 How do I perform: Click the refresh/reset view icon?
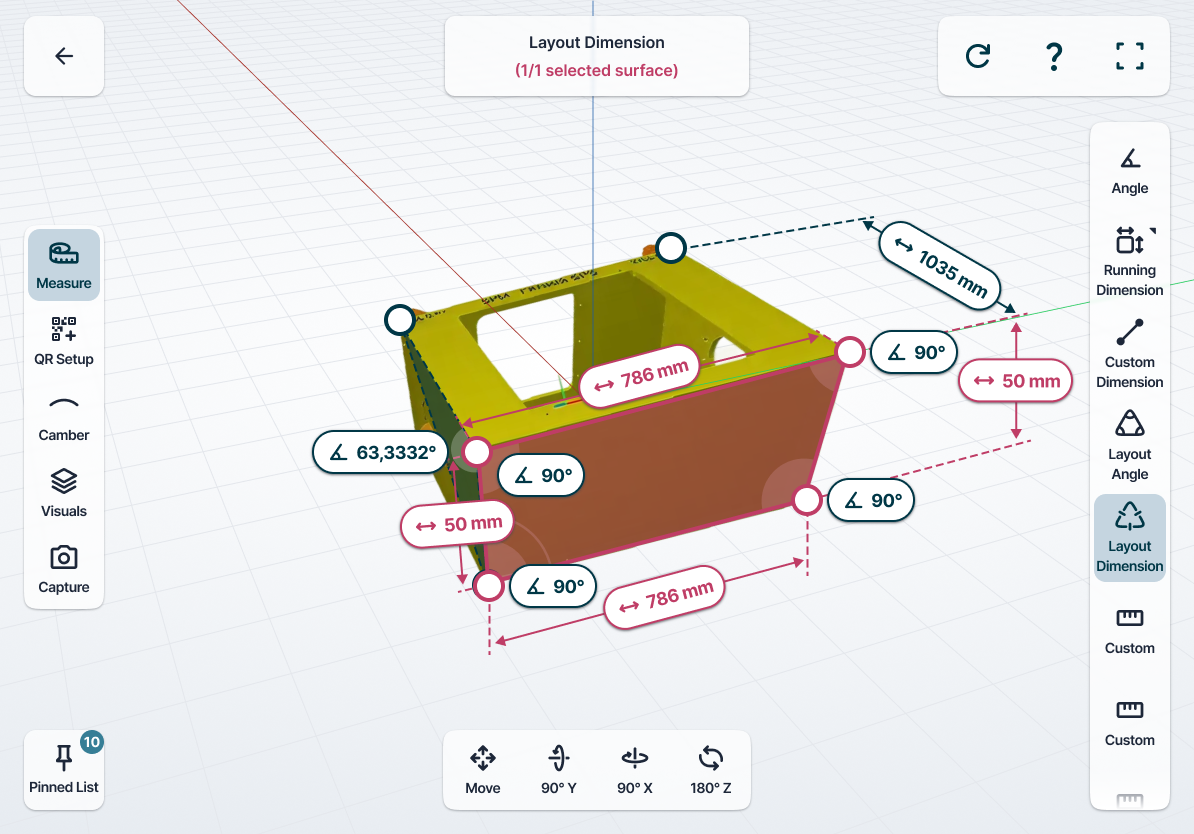[x=978, y=56]
